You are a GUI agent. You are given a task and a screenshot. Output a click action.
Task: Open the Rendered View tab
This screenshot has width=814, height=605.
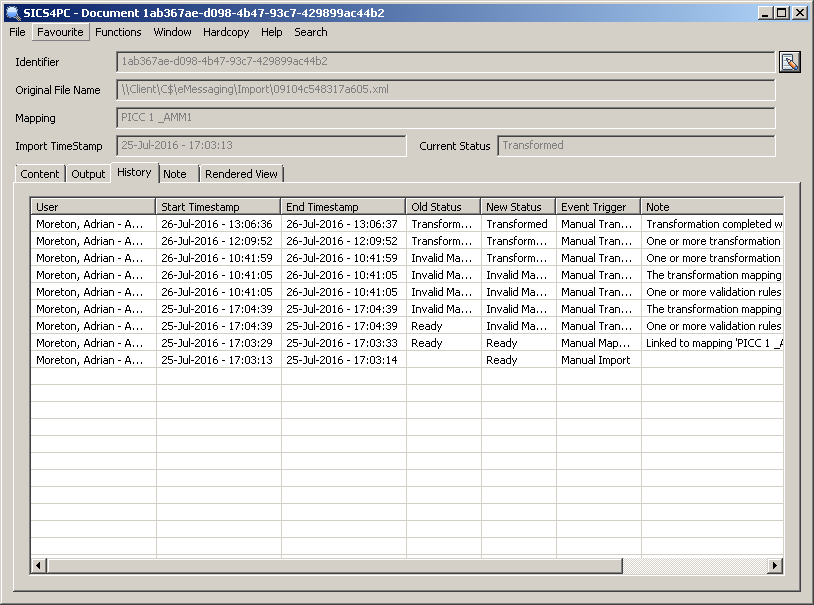[x=241, y=174]
